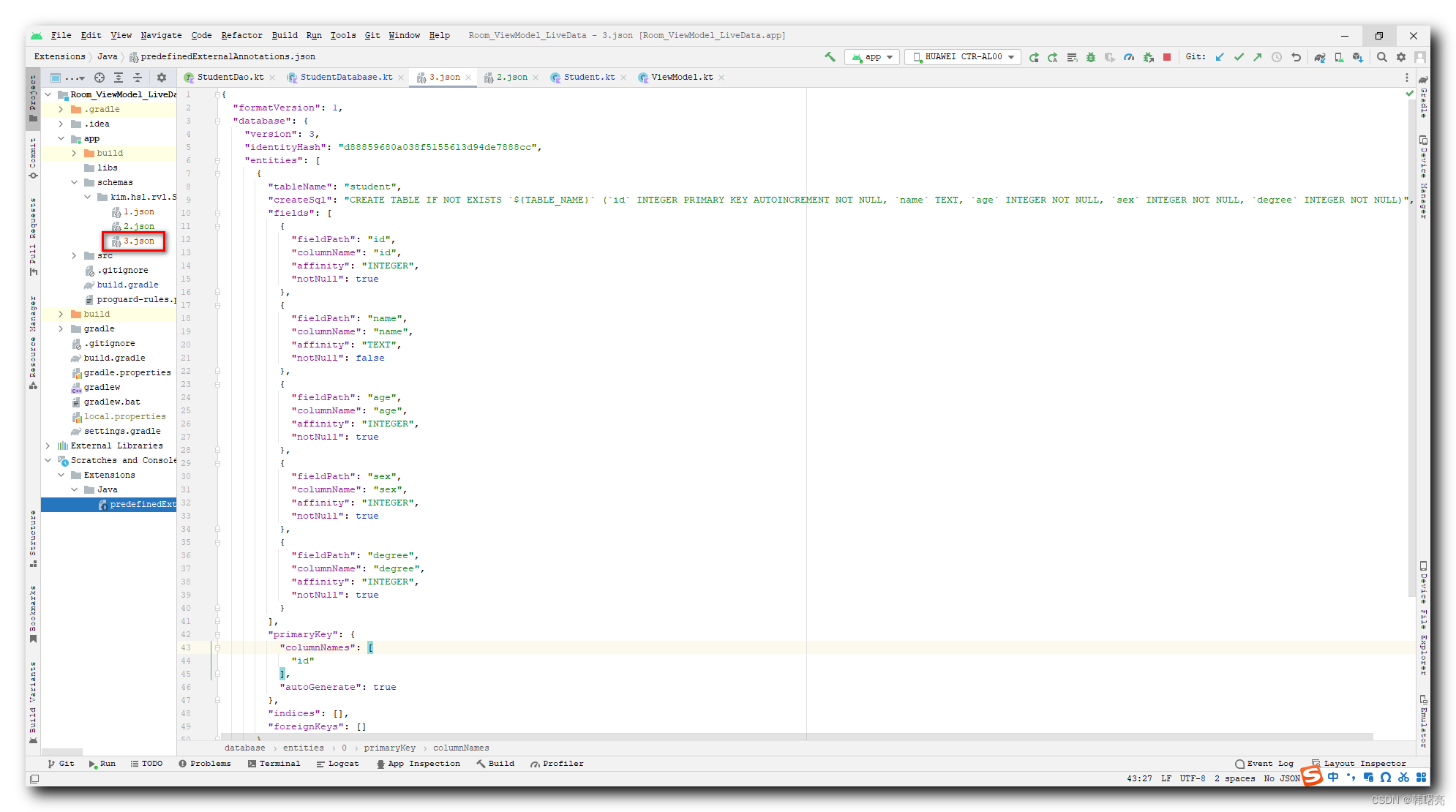The width and height of the screenshot is (1456, 812).
Task: Click the primaryKey breadcrumb
Action: pos(389,748)
